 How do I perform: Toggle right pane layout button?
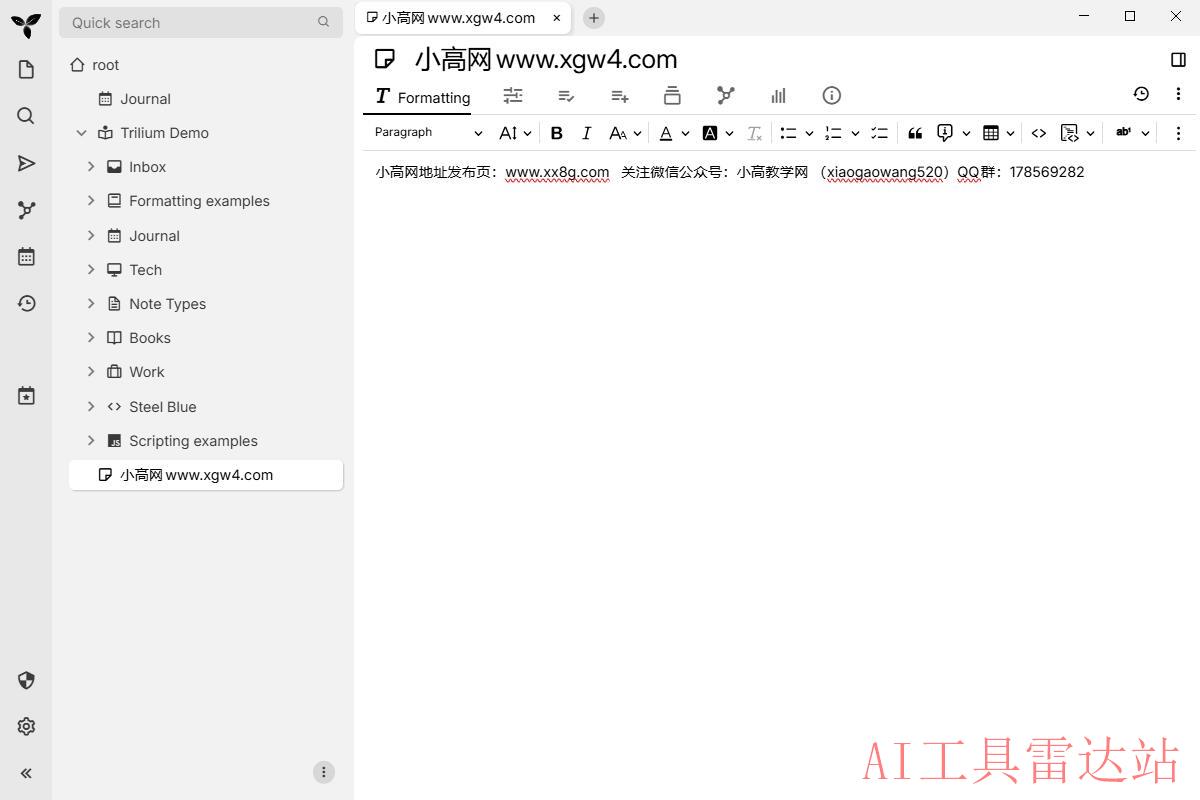point(1178,60)
